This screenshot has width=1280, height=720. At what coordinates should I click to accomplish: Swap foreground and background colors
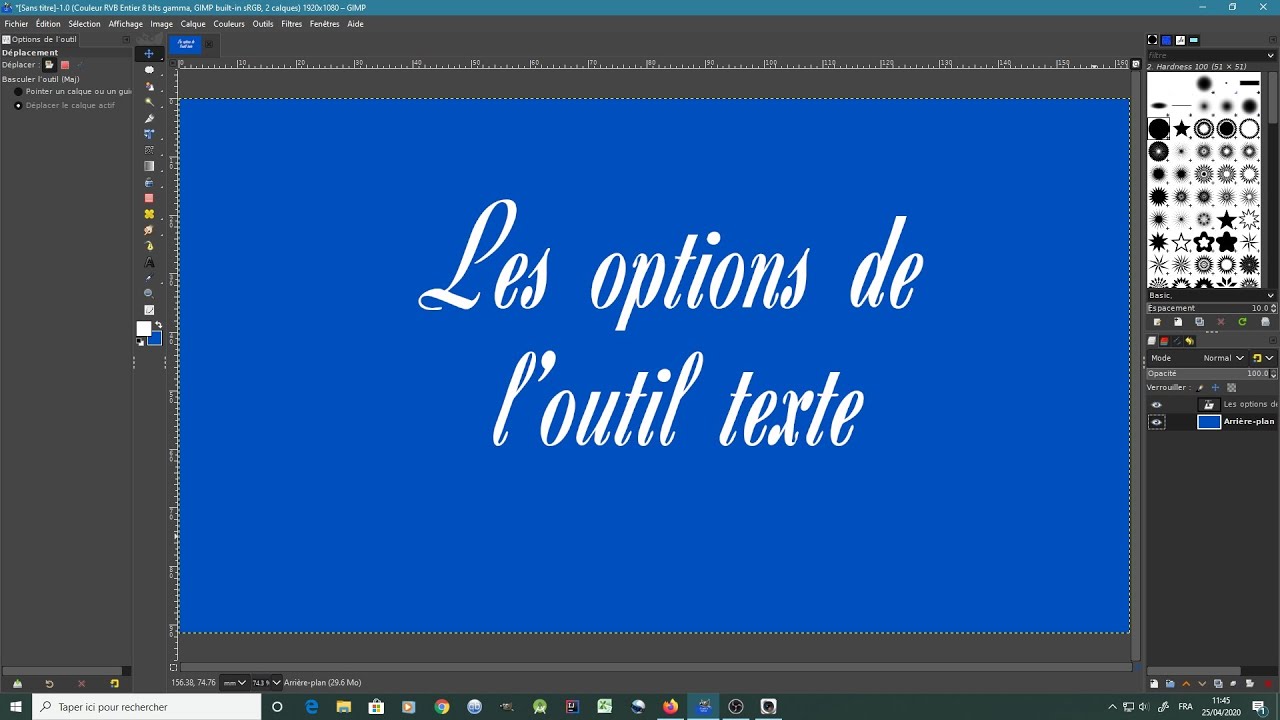158,325
